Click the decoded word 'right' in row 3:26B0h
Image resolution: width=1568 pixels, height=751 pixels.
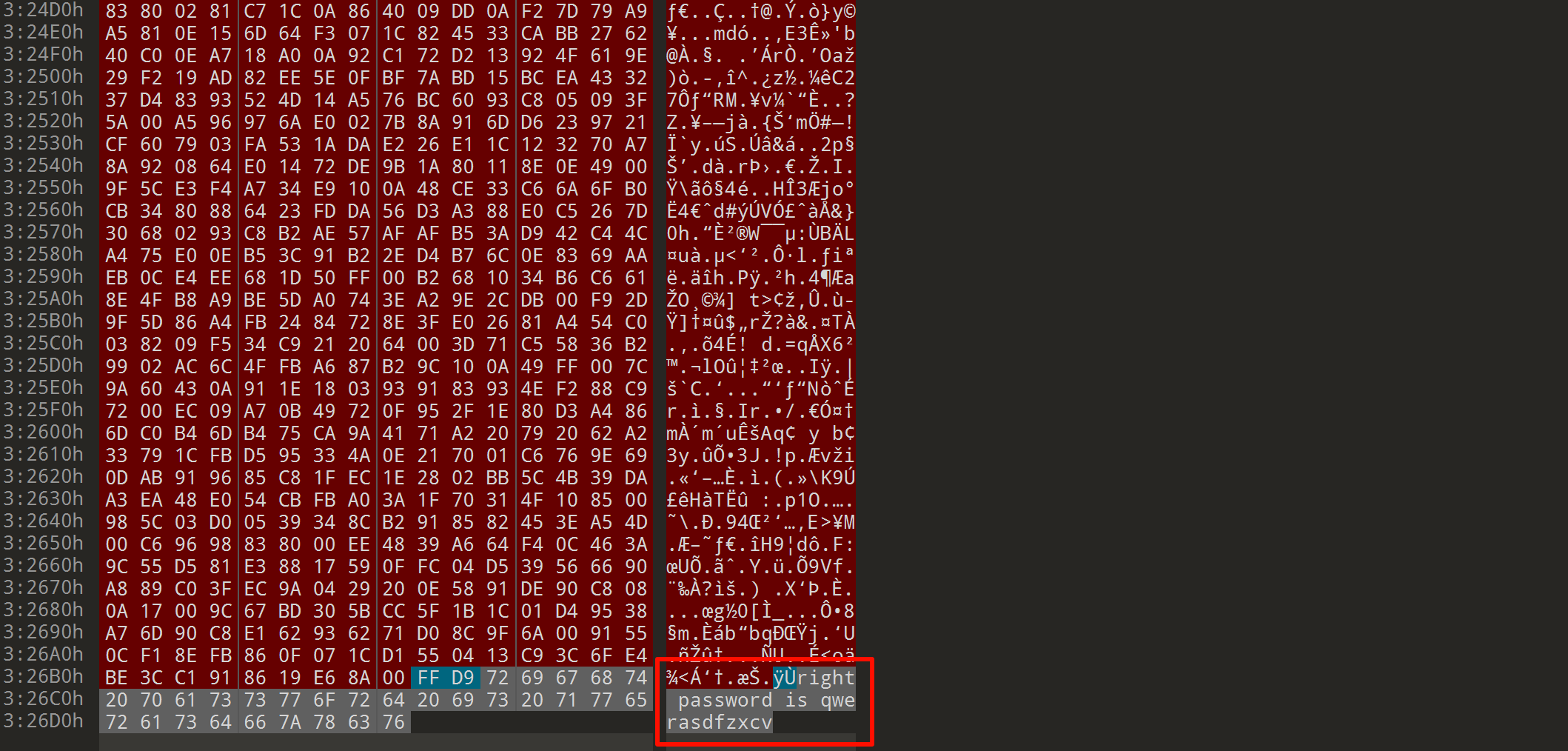click(826, 678)
